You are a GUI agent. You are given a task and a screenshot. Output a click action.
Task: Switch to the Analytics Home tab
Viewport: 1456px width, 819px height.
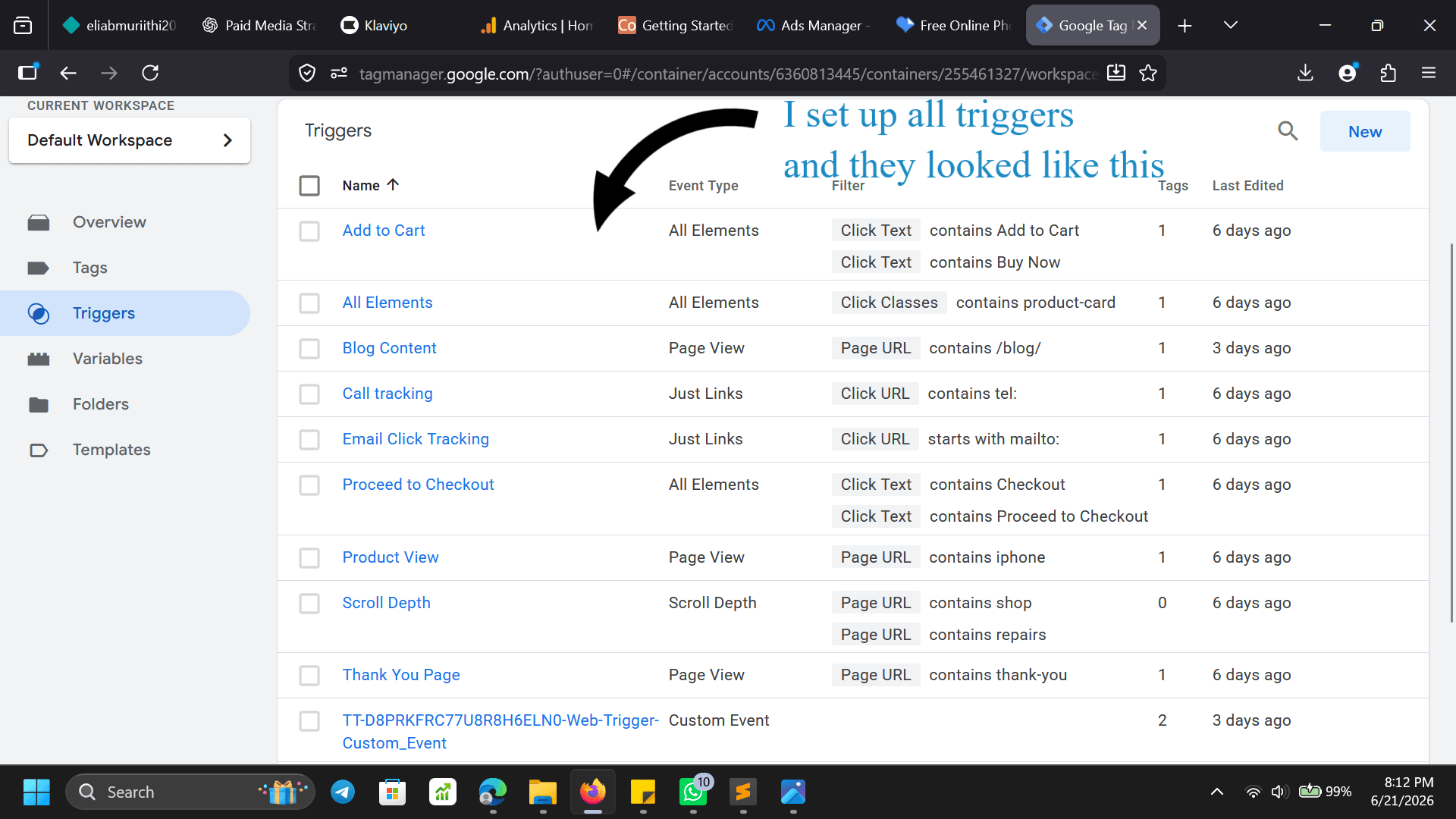pos(537,26)
